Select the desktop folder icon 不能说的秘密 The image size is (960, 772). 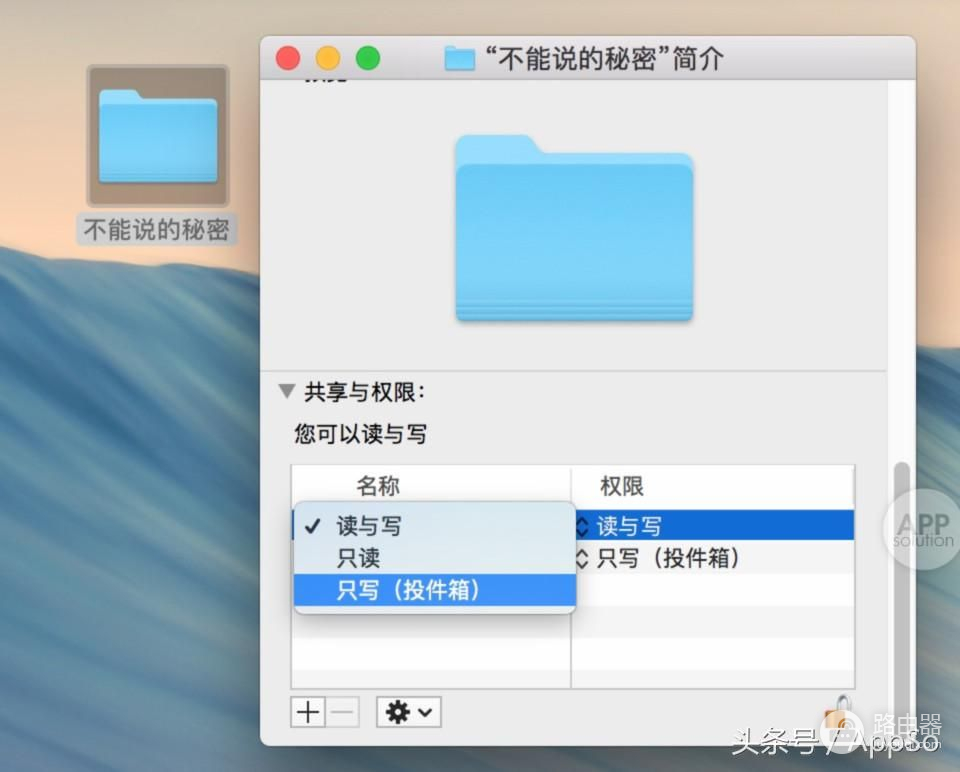[x=158, y=137]
